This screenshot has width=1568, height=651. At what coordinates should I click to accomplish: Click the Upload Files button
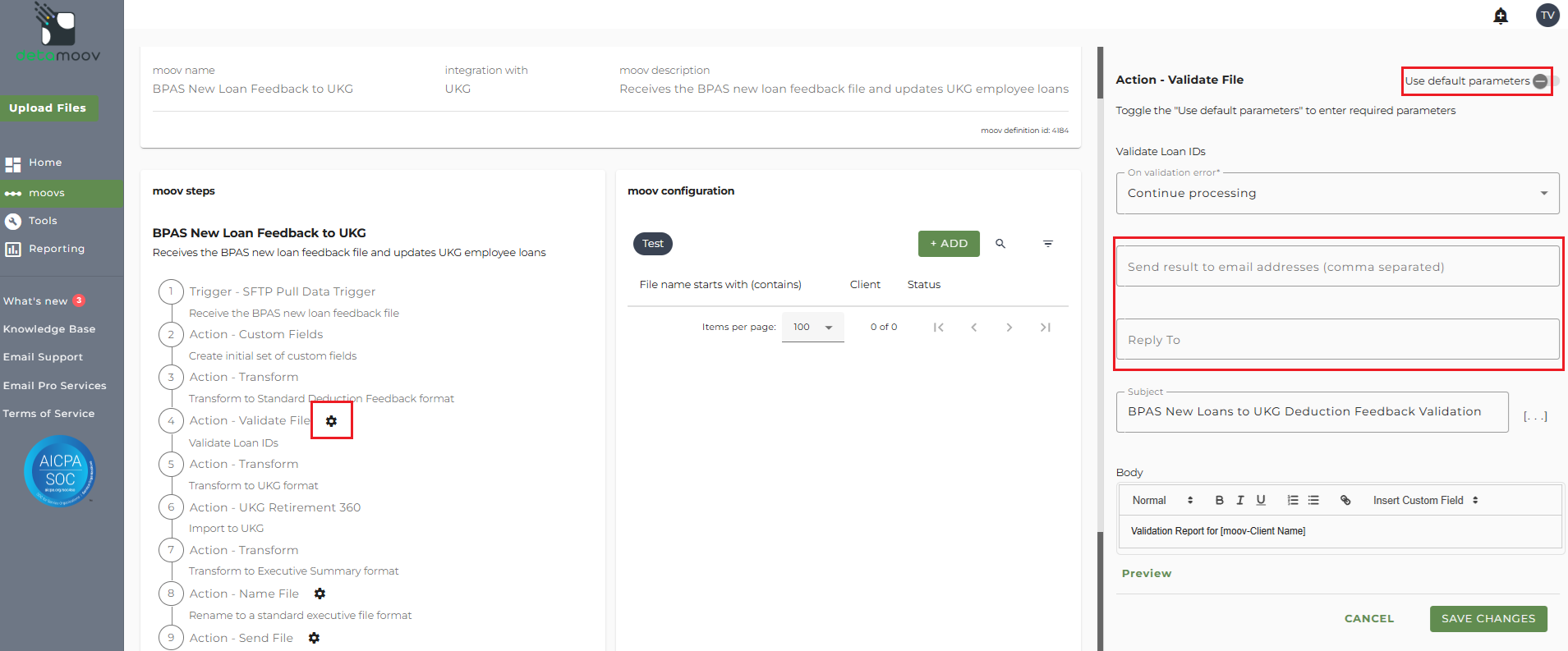[x=48, y=108]
